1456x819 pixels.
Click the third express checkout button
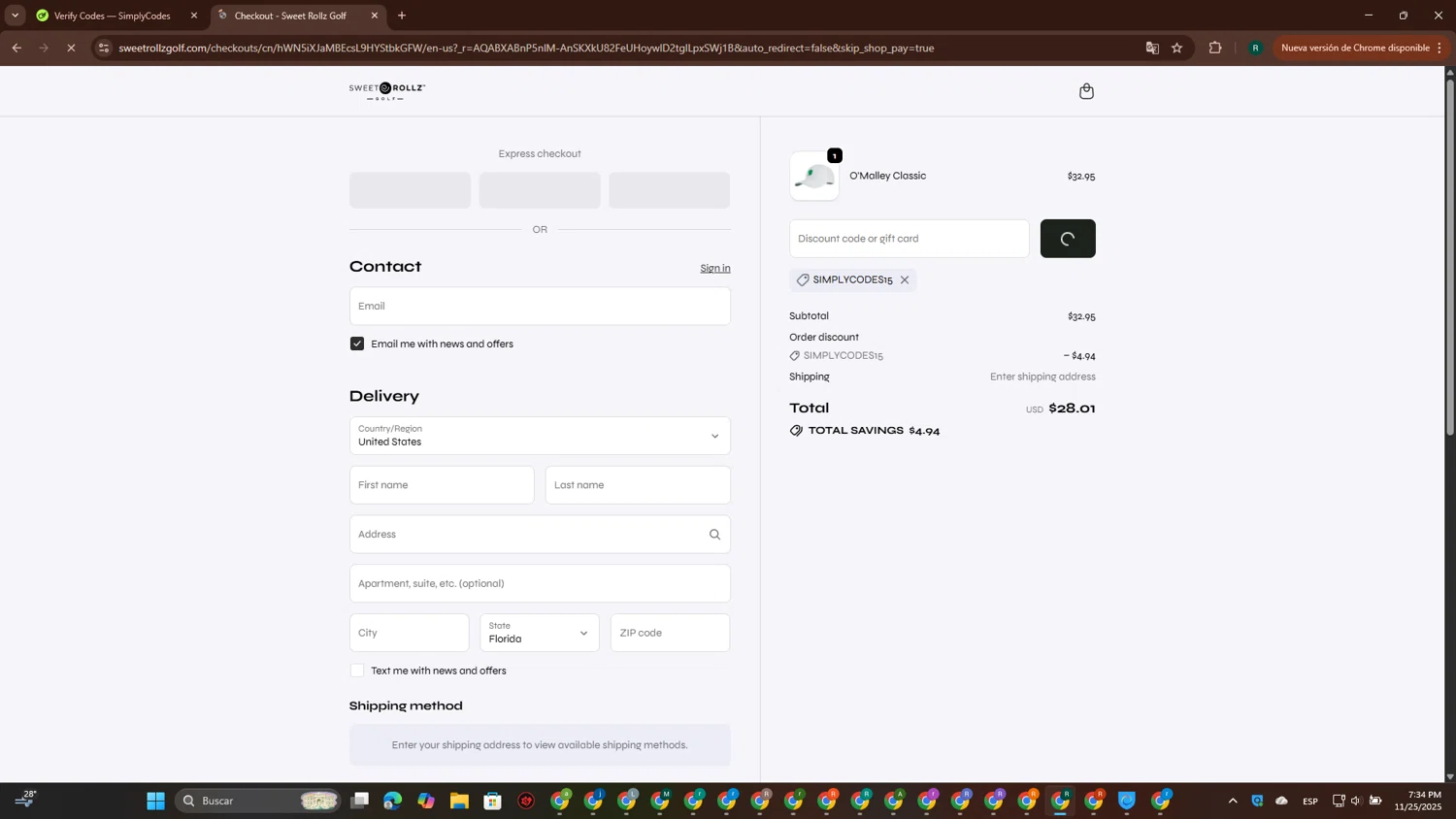point(669,190)
